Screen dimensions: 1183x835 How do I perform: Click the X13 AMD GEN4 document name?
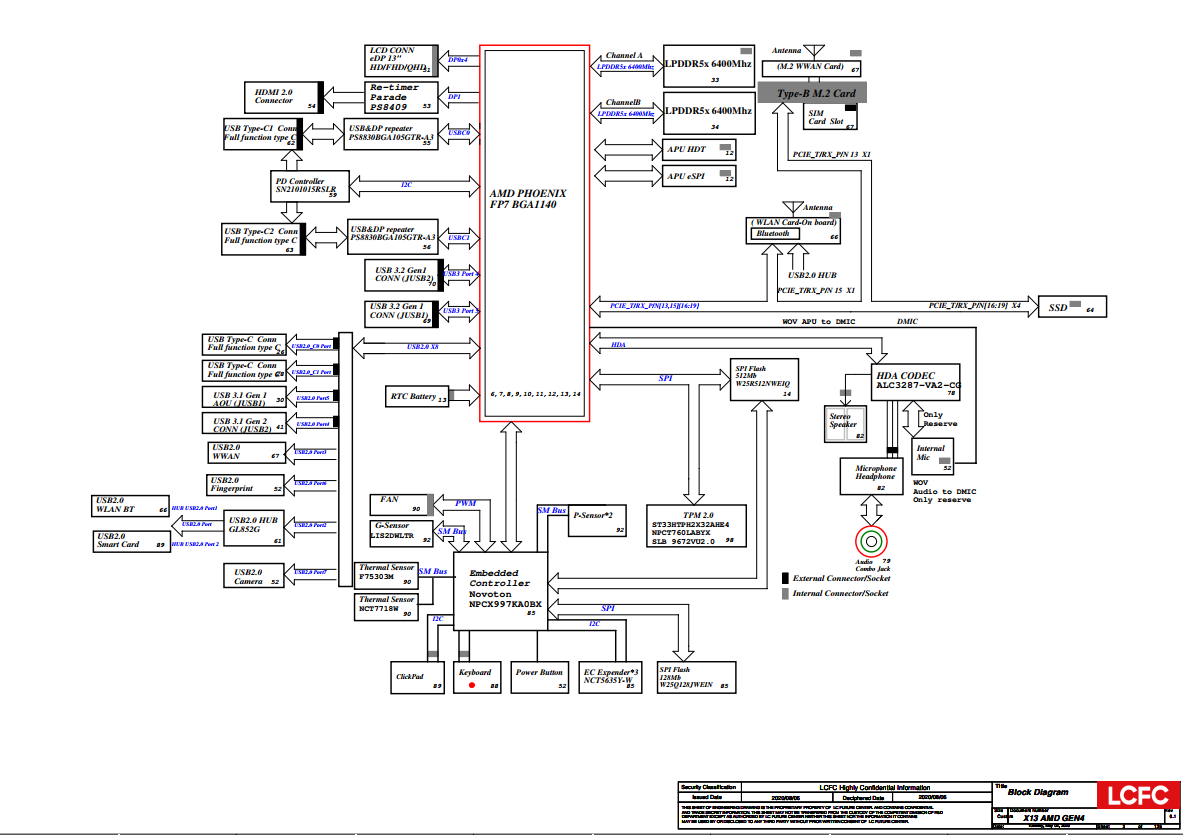click(x=1053, y=818)
